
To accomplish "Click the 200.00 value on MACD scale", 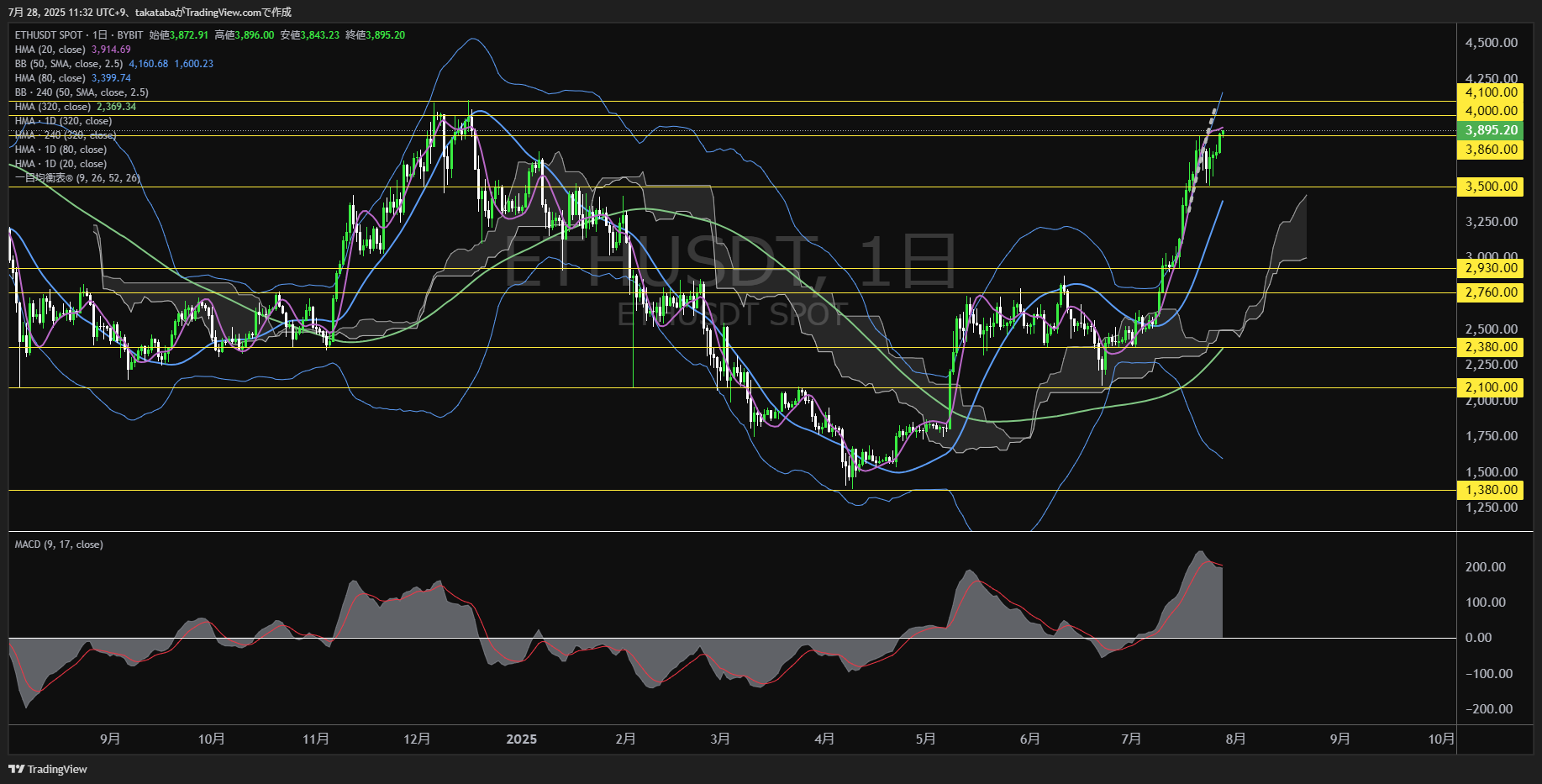I will 1486,567.
